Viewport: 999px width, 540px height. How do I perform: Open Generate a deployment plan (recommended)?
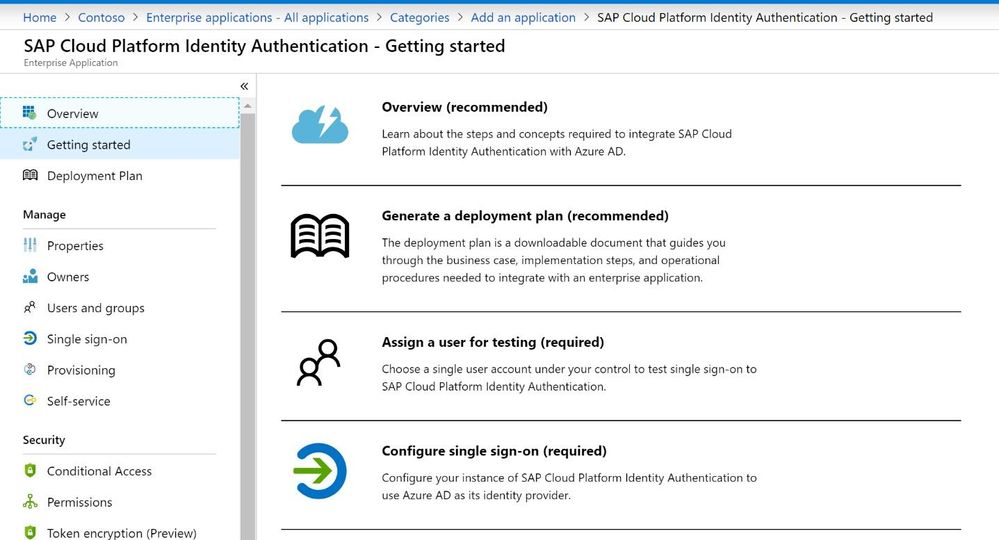525,216
